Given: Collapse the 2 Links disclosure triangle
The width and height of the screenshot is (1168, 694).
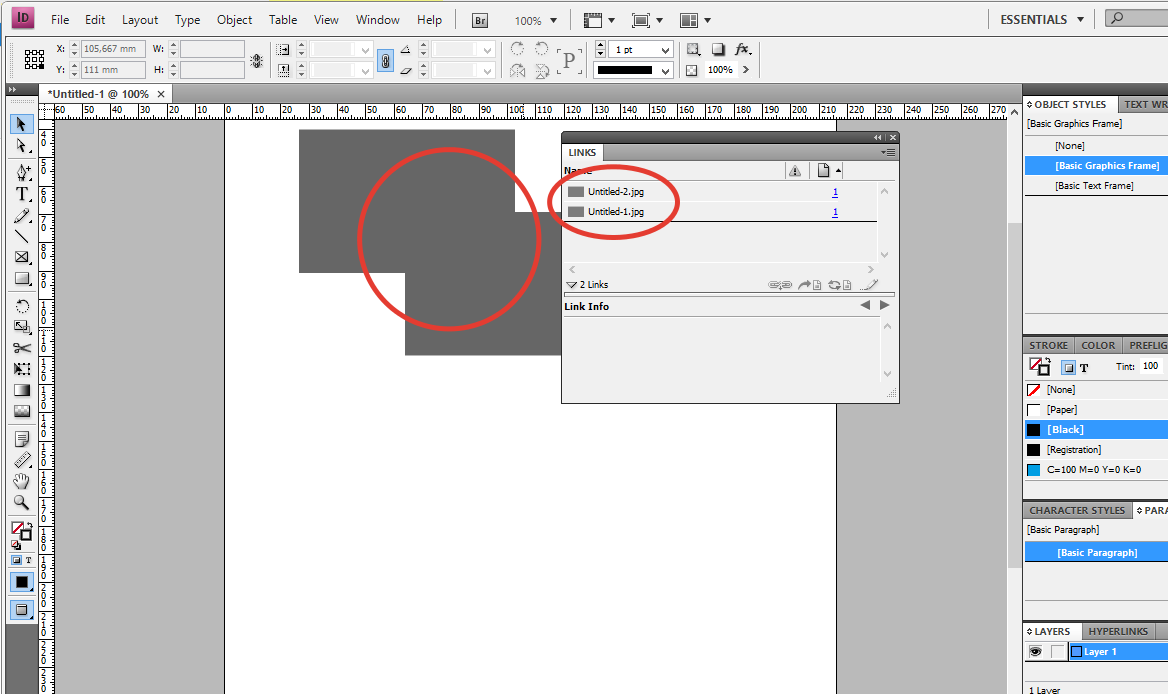Looking at the screenshot, I should [571, 284].
